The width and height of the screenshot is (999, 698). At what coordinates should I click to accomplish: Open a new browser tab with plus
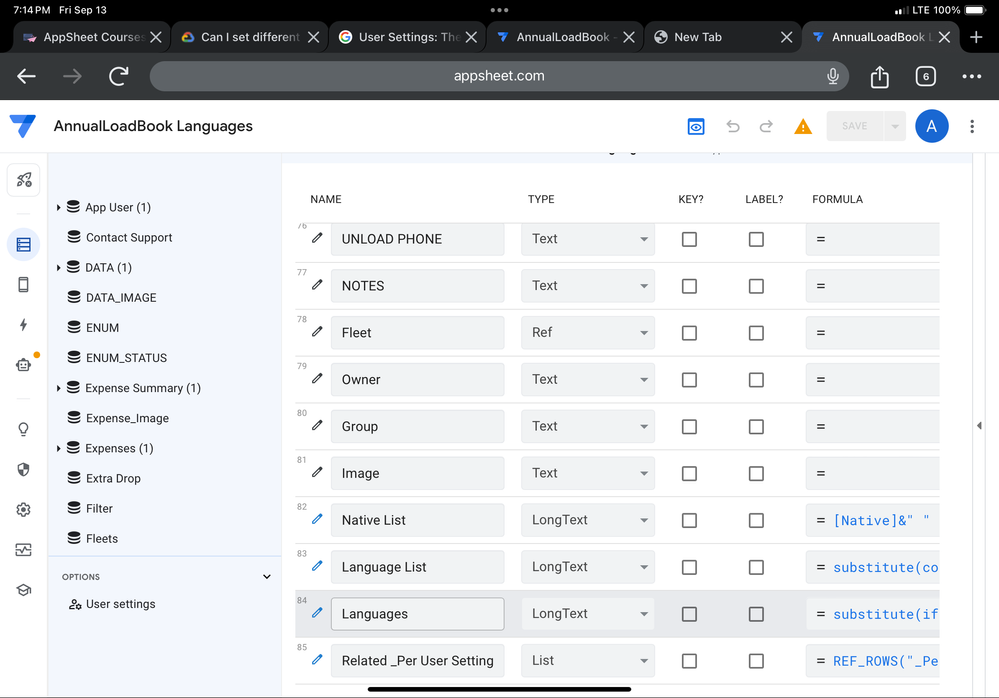975,37
